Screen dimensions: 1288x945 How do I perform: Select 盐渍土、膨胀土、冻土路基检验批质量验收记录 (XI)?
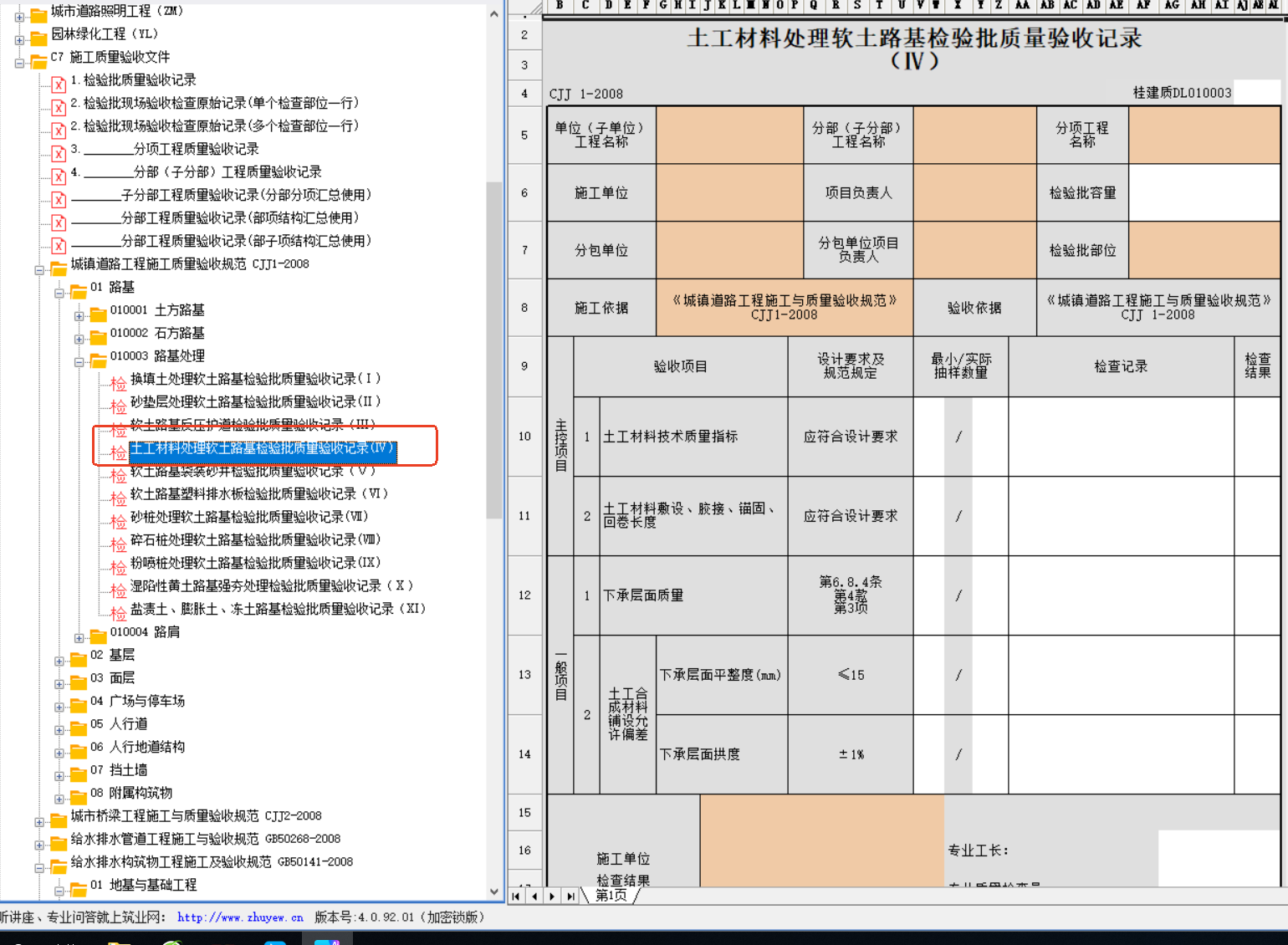tap(278, 609)
